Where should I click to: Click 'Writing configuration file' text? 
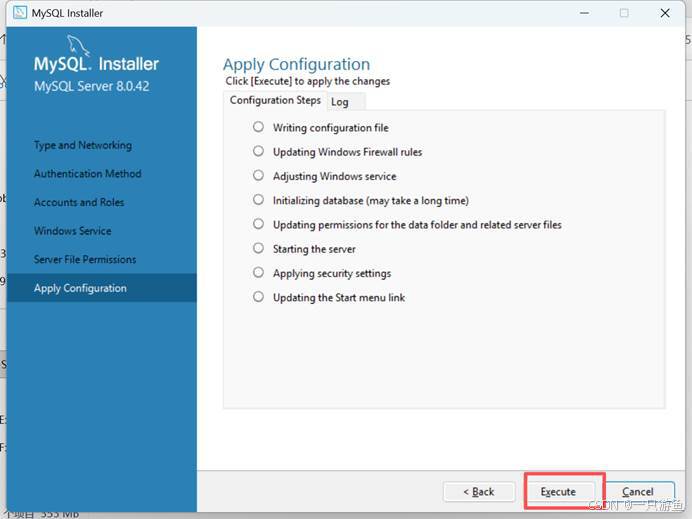[331, 128]
